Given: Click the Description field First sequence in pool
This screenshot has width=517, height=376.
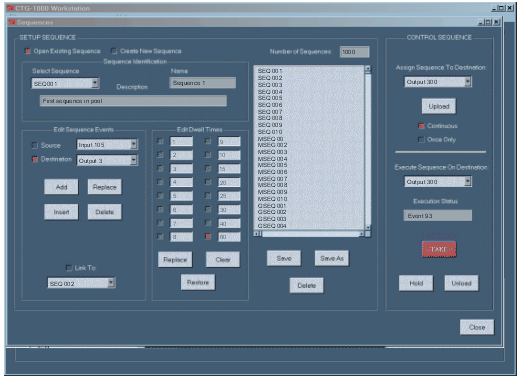Looking at the screenshot, I should click(133, 101).
